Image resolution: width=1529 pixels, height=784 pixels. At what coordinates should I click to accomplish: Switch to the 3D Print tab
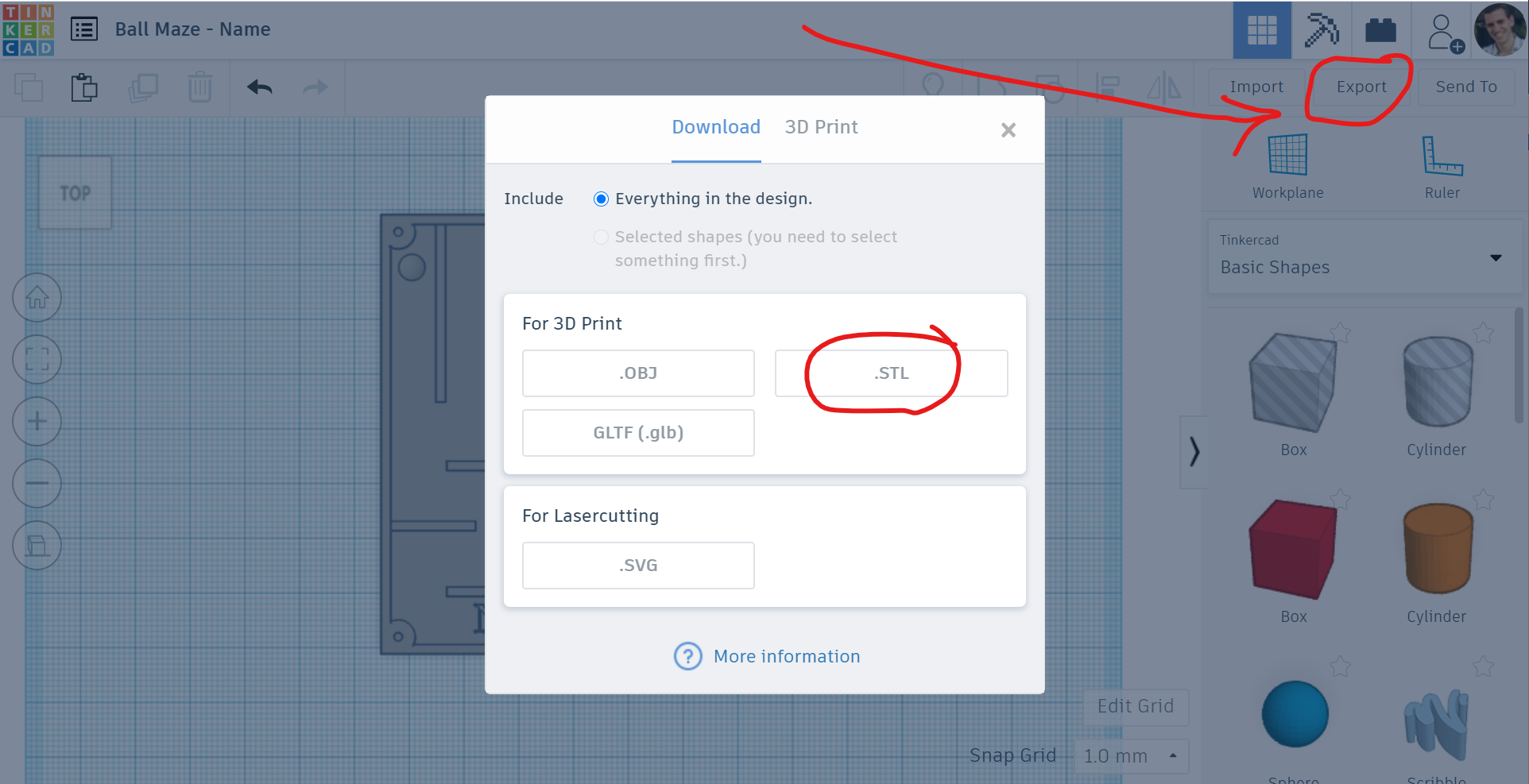(822, 127)
